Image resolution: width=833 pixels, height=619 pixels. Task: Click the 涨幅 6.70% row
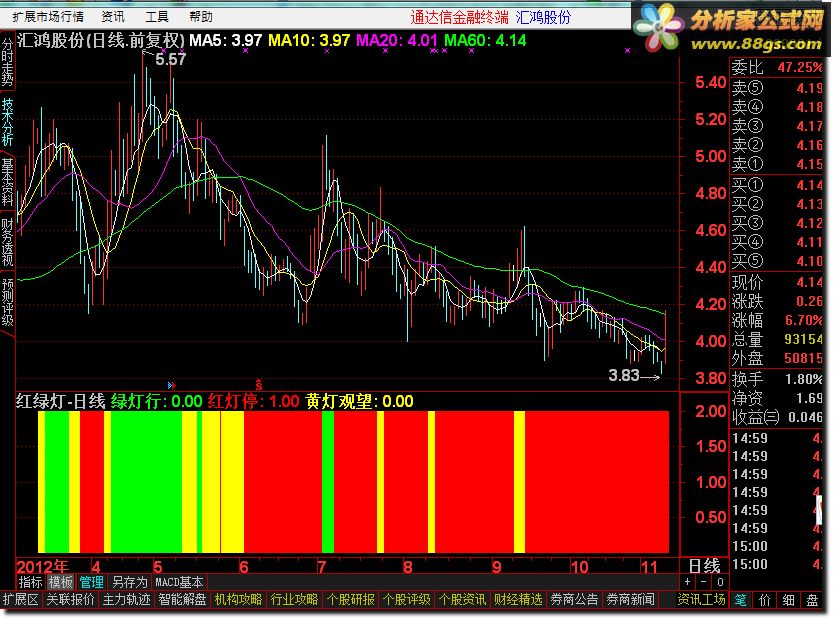point(777,320)
